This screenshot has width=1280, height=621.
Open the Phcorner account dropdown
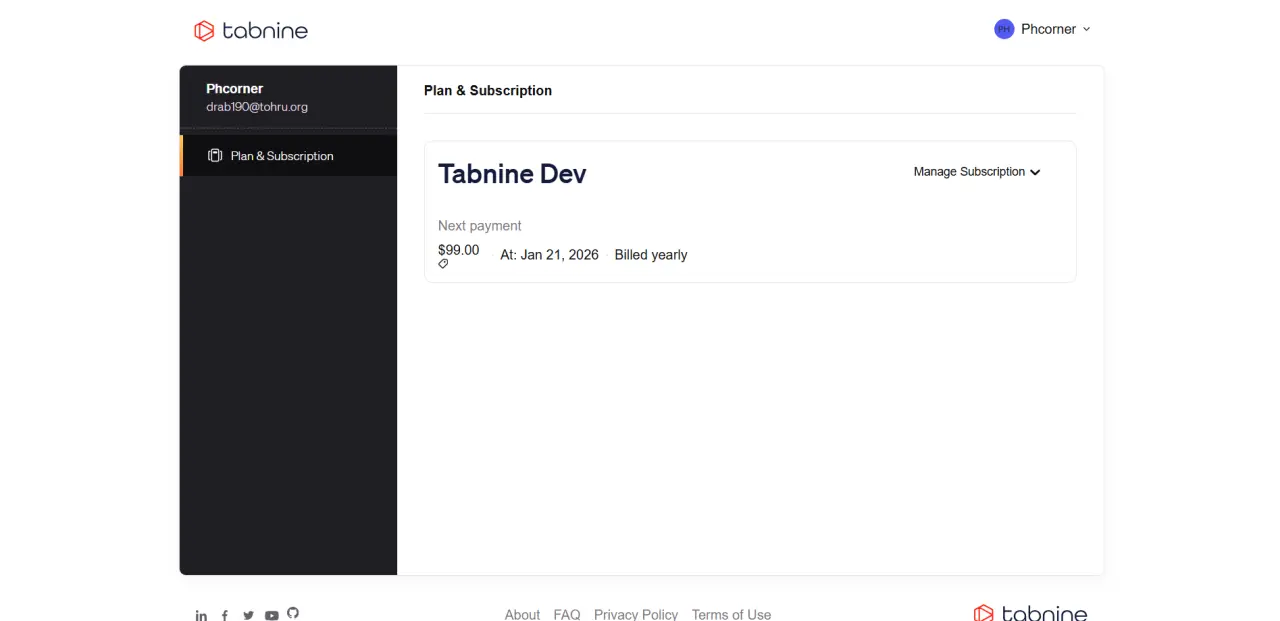point(1042,29)
